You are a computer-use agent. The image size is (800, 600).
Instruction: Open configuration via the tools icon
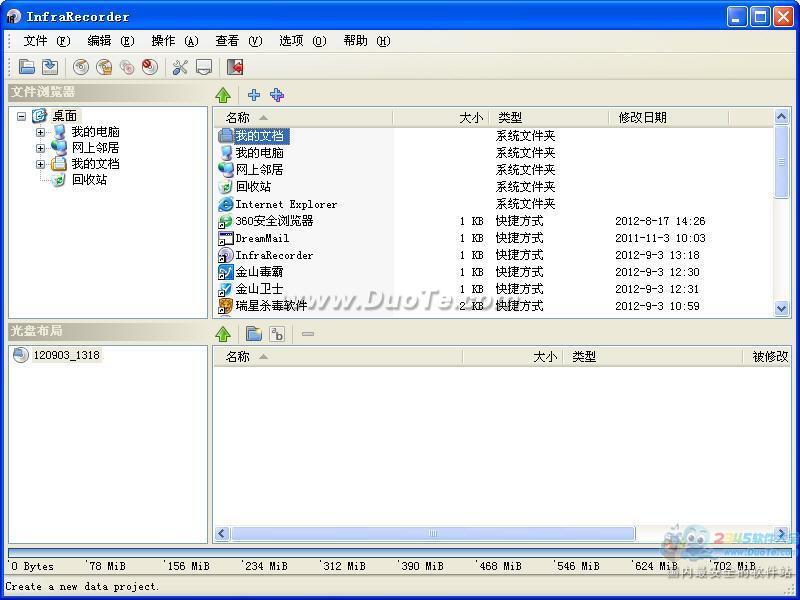[x=180, y=67]
